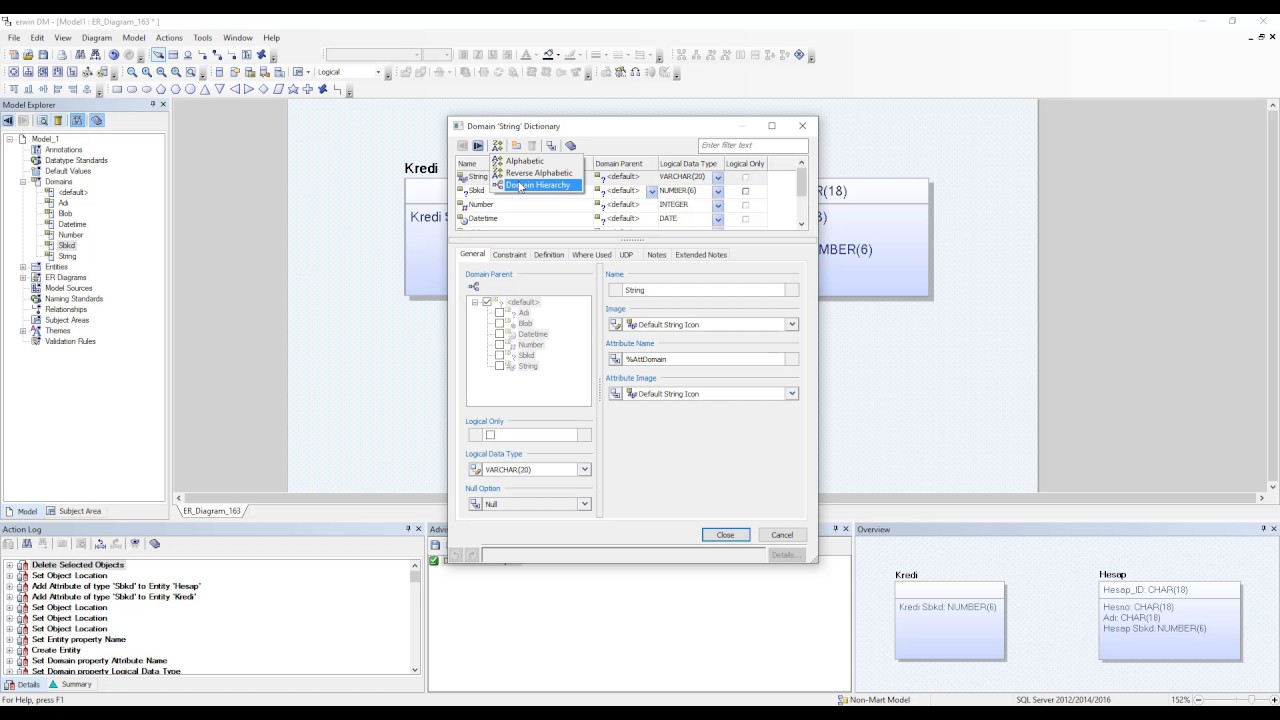Click the Enter filter text field
The image size is (1280, 720).
(753, 146)
